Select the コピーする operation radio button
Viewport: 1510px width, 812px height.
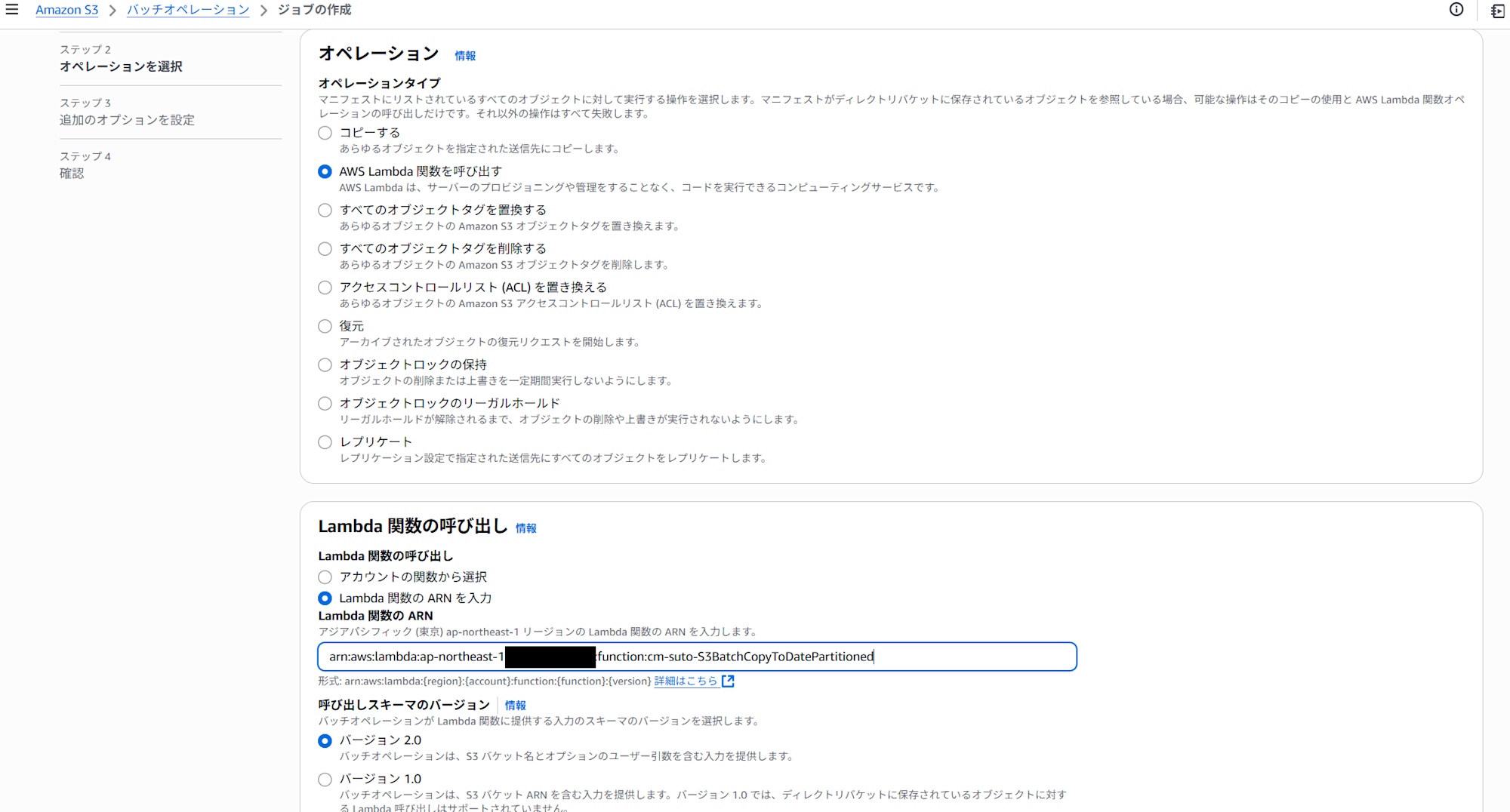(325, 133)
